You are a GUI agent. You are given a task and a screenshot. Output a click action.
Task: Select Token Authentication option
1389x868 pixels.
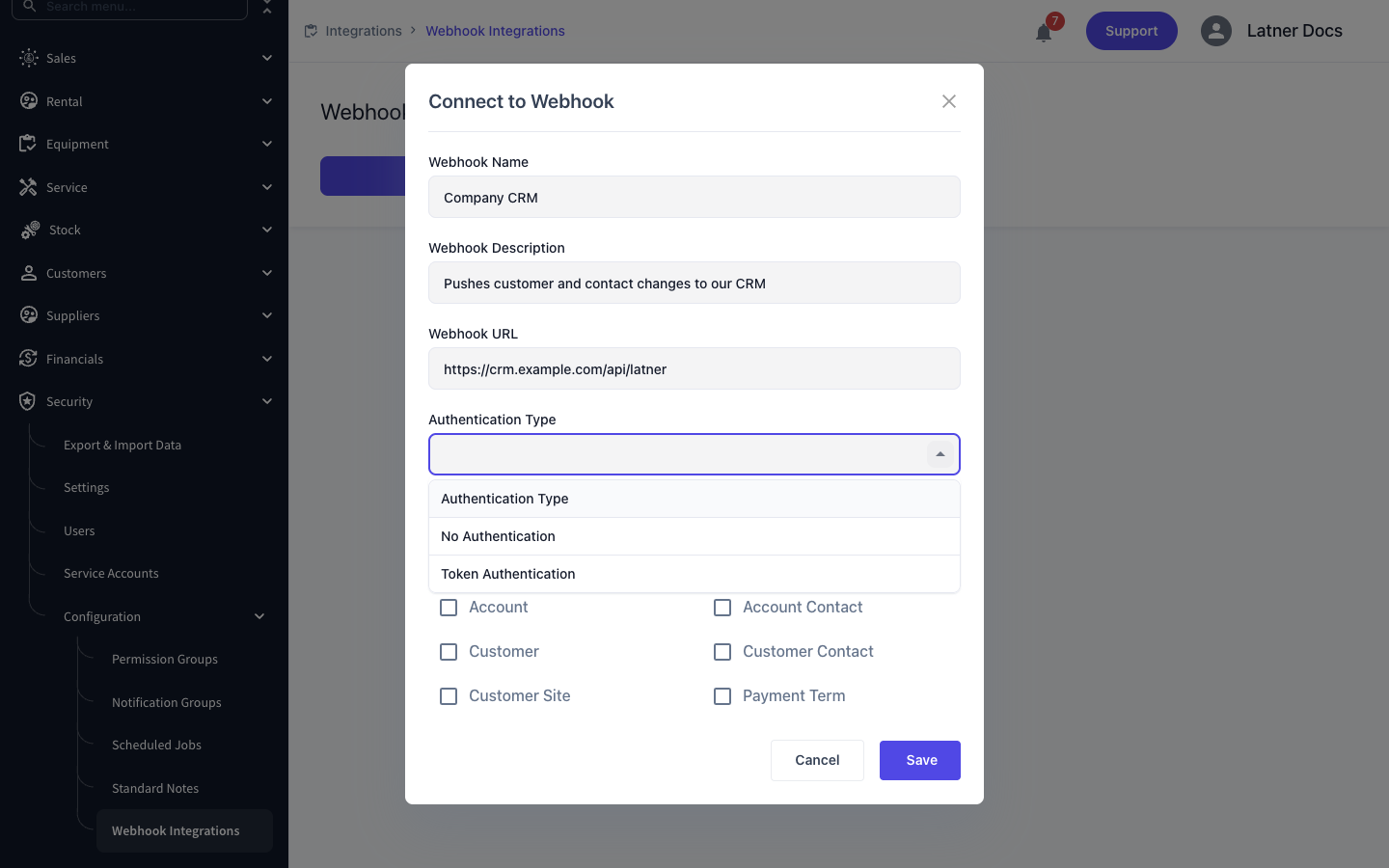point(694,574)
